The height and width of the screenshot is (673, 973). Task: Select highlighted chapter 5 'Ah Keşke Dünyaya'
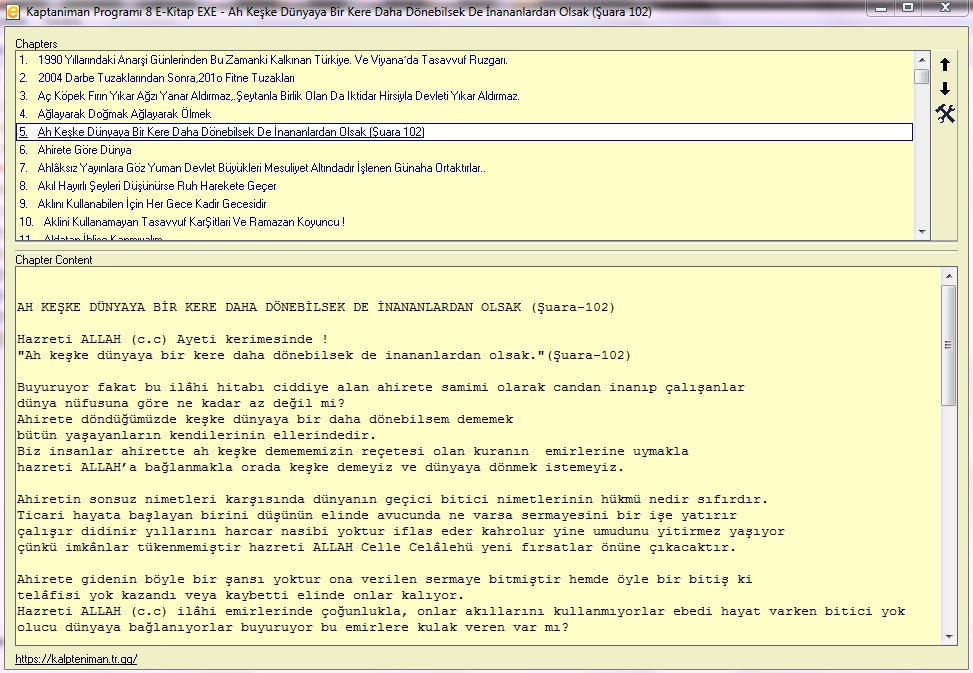(x=230, y=132)
